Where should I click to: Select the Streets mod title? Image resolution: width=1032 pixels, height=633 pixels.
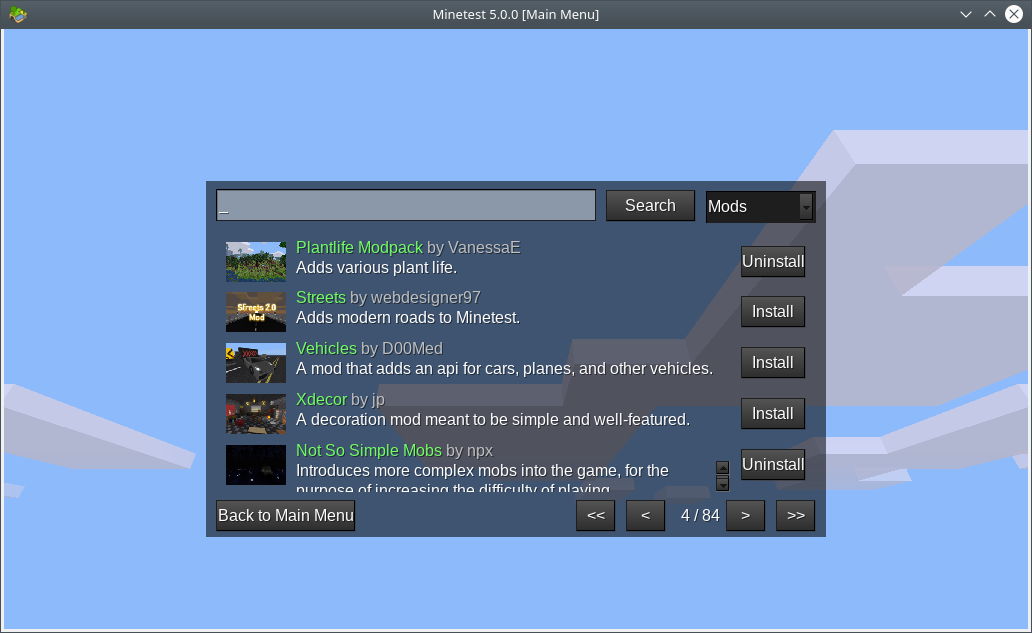pyautogui.click(x=321, y=297)
